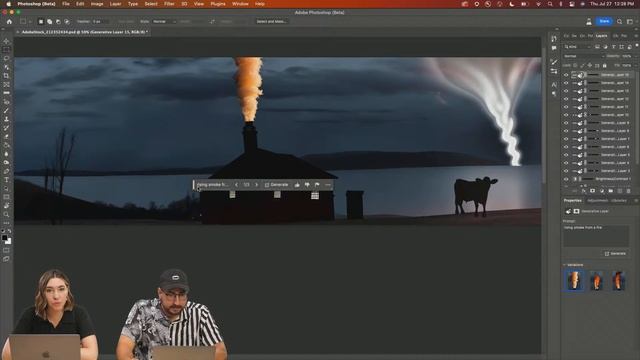Switch to the Libraries panel tab
This screenshot has width=640, height=360.
(x=619, y=200)
